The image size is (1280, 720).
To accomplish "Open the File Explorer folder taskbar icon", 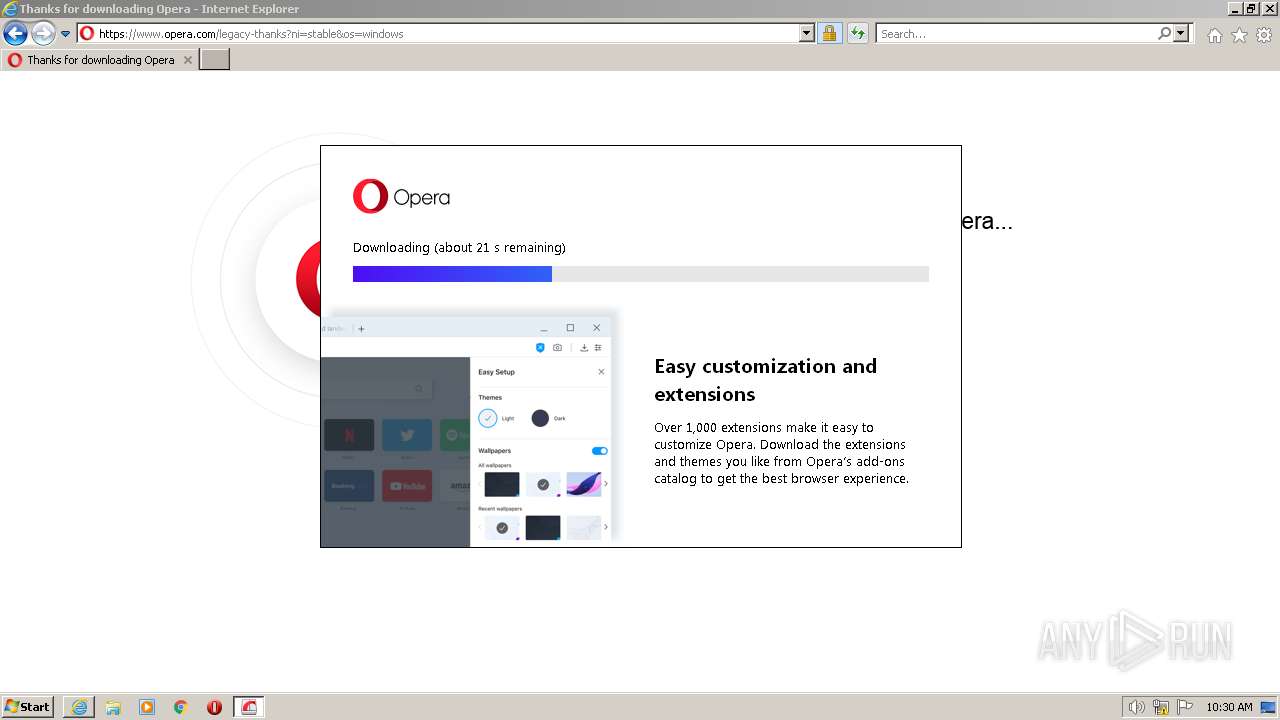I will tap(113, 707).
